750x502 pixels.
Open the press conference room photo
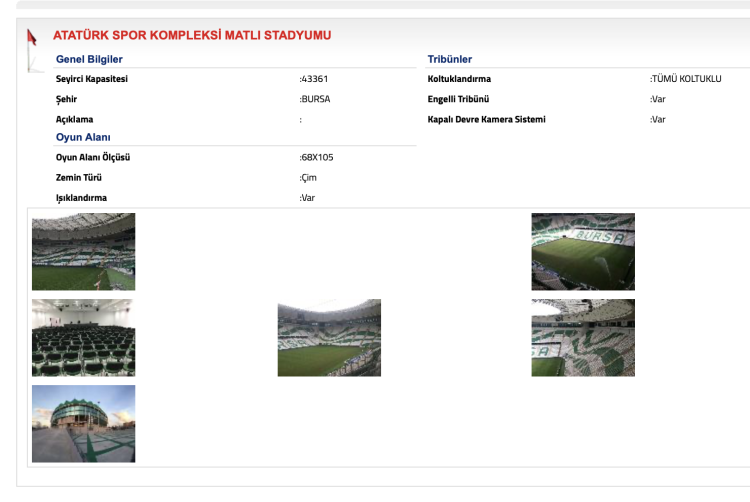(x=83, y=338)
